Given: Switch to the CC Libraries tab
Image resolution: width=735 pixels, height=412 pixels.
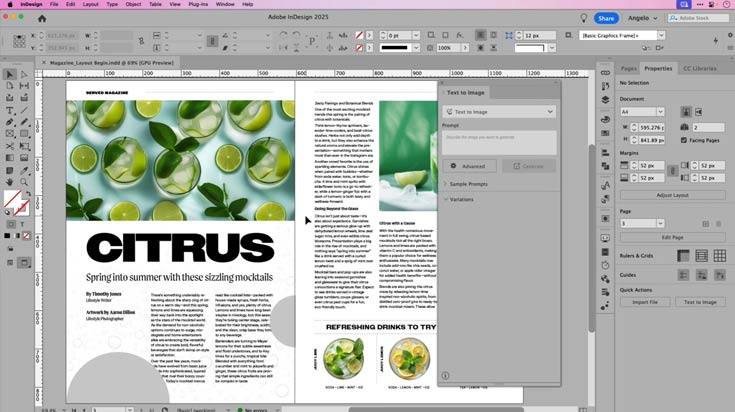Looking at the screenshot, I should [699, 68].
